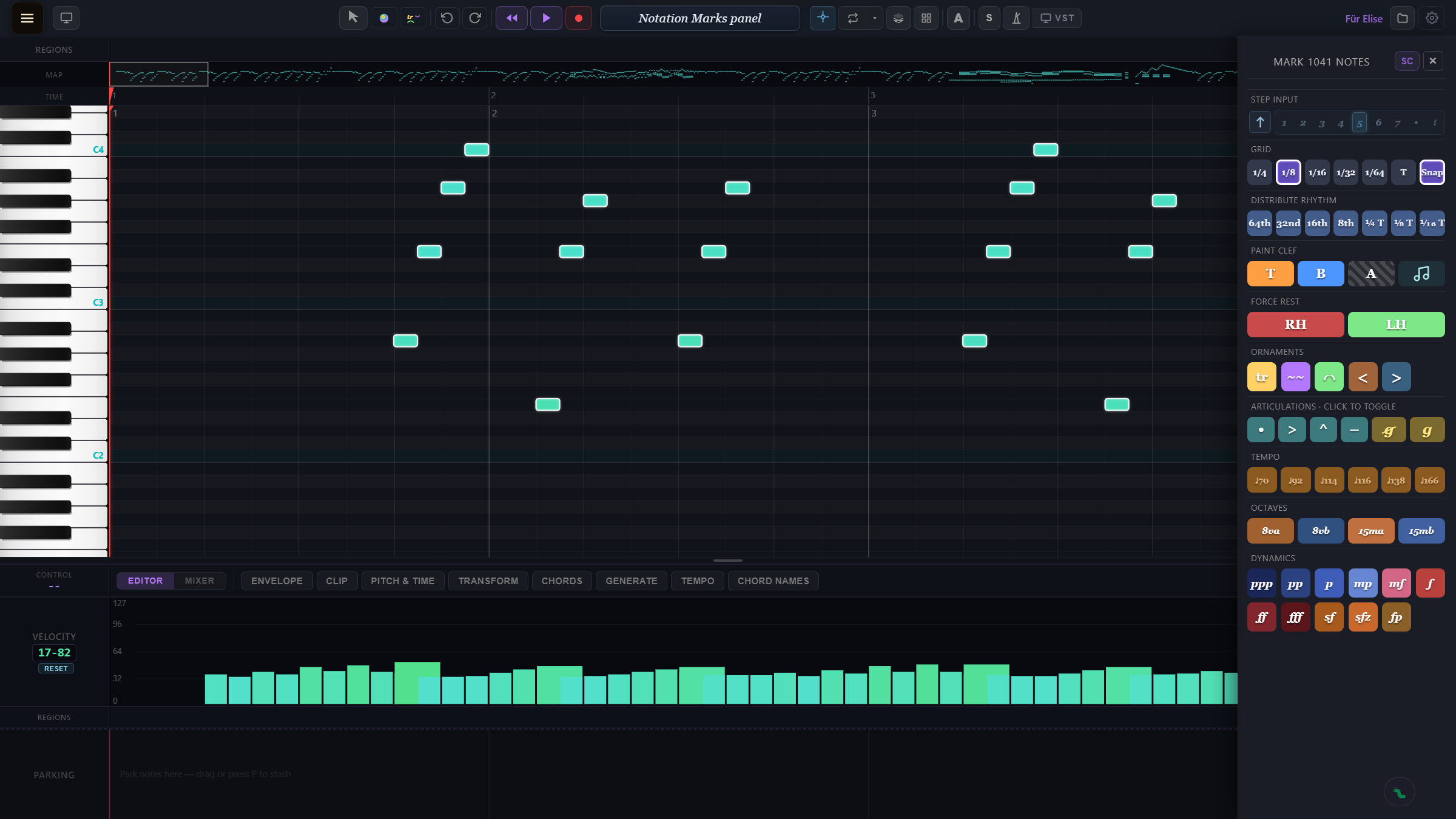The height and width of the screenshot is (819, 1456).
Task: Distribute rhythm as 16th notes
Action: [1317, 223]
